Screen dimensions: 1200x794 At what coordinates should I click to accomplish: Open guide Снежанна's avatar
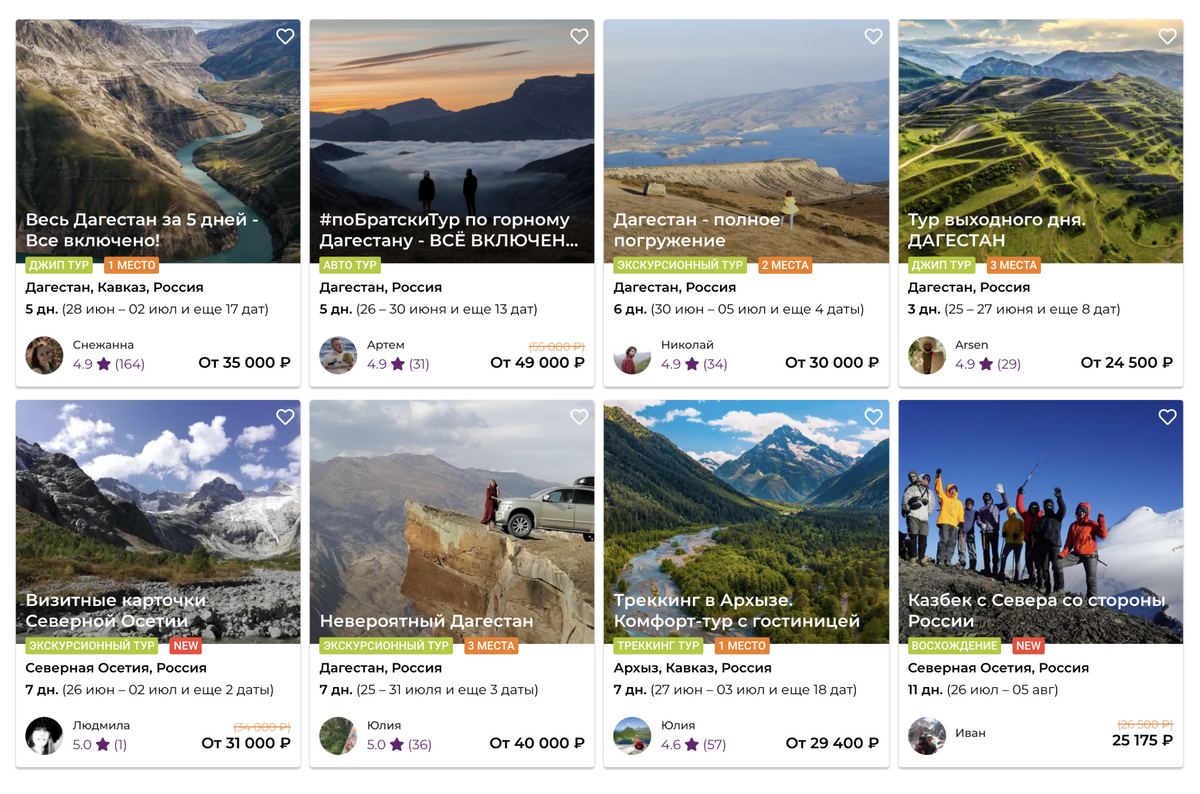(x=44, y=355)
